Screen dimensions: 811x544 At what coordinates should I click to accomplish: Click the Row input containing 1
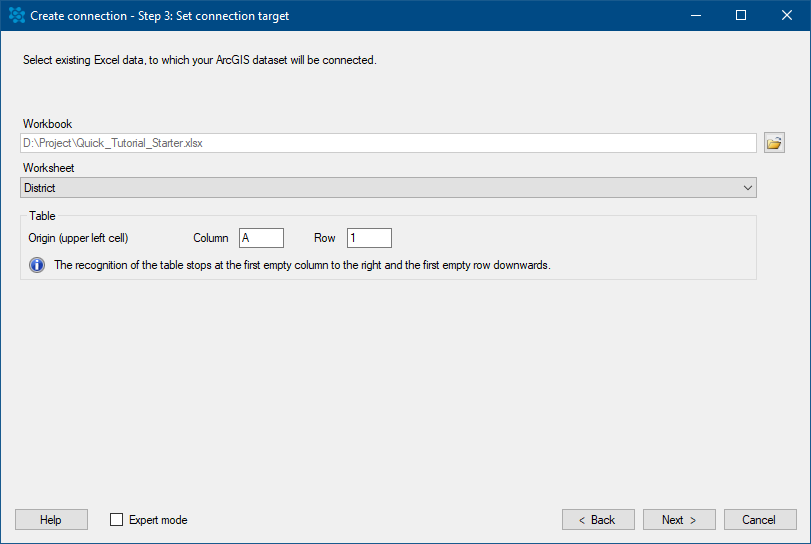tap(369, 238)
